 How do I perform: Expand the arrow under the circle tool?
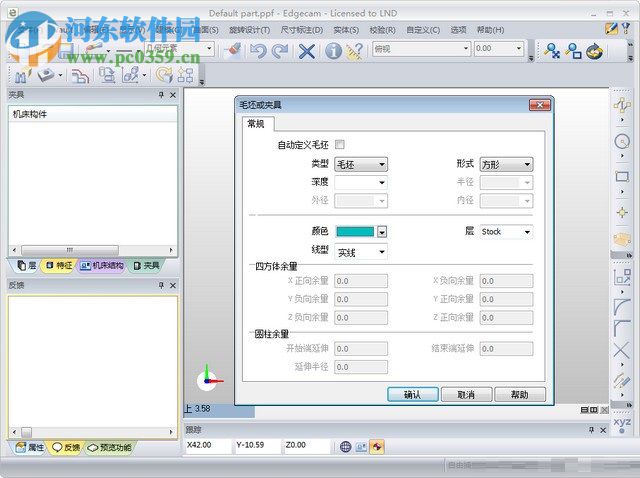[x=622, y=156]
